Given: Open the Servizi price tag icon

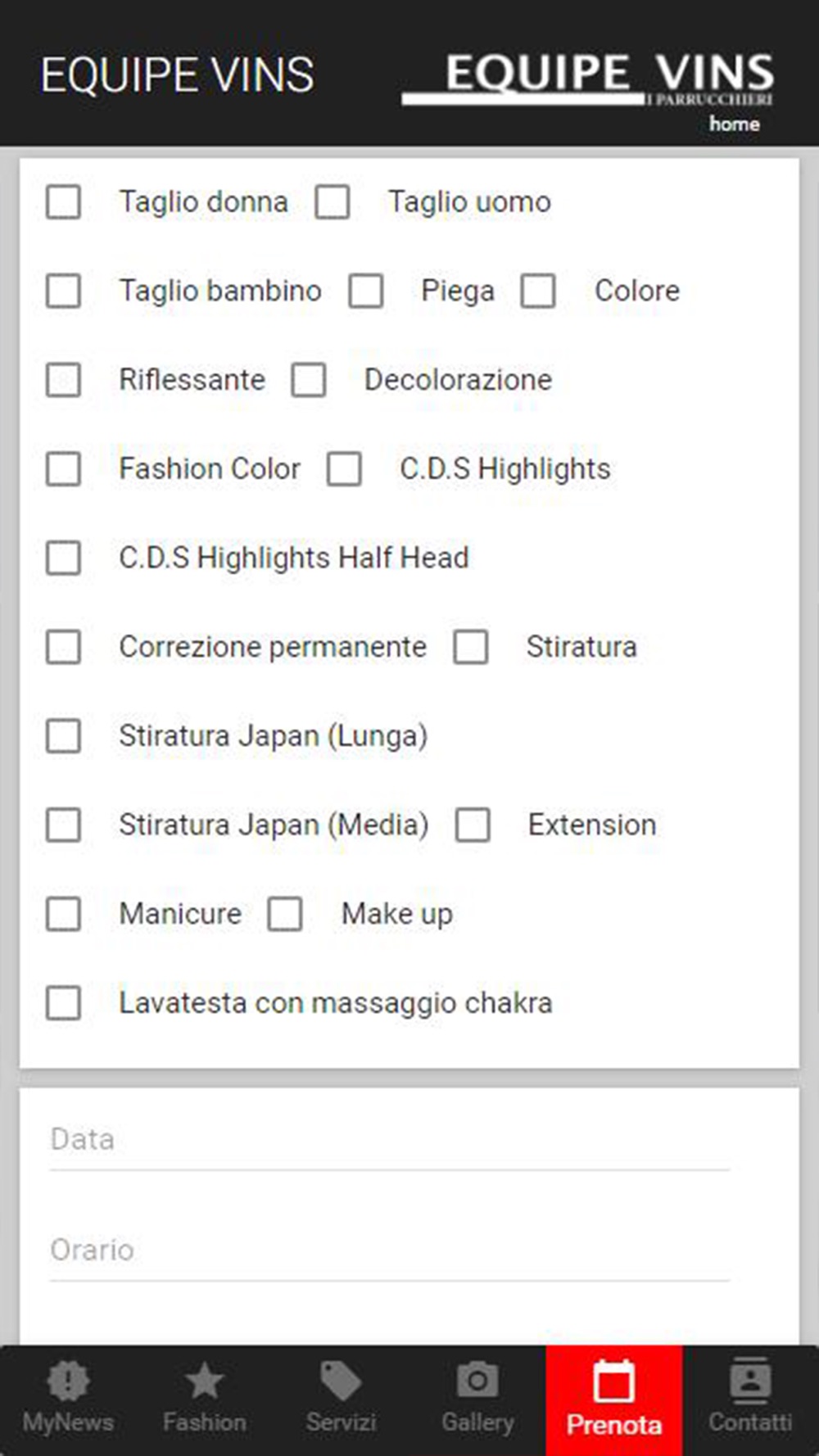Looking at the screenshot, I should [341, 1382].
